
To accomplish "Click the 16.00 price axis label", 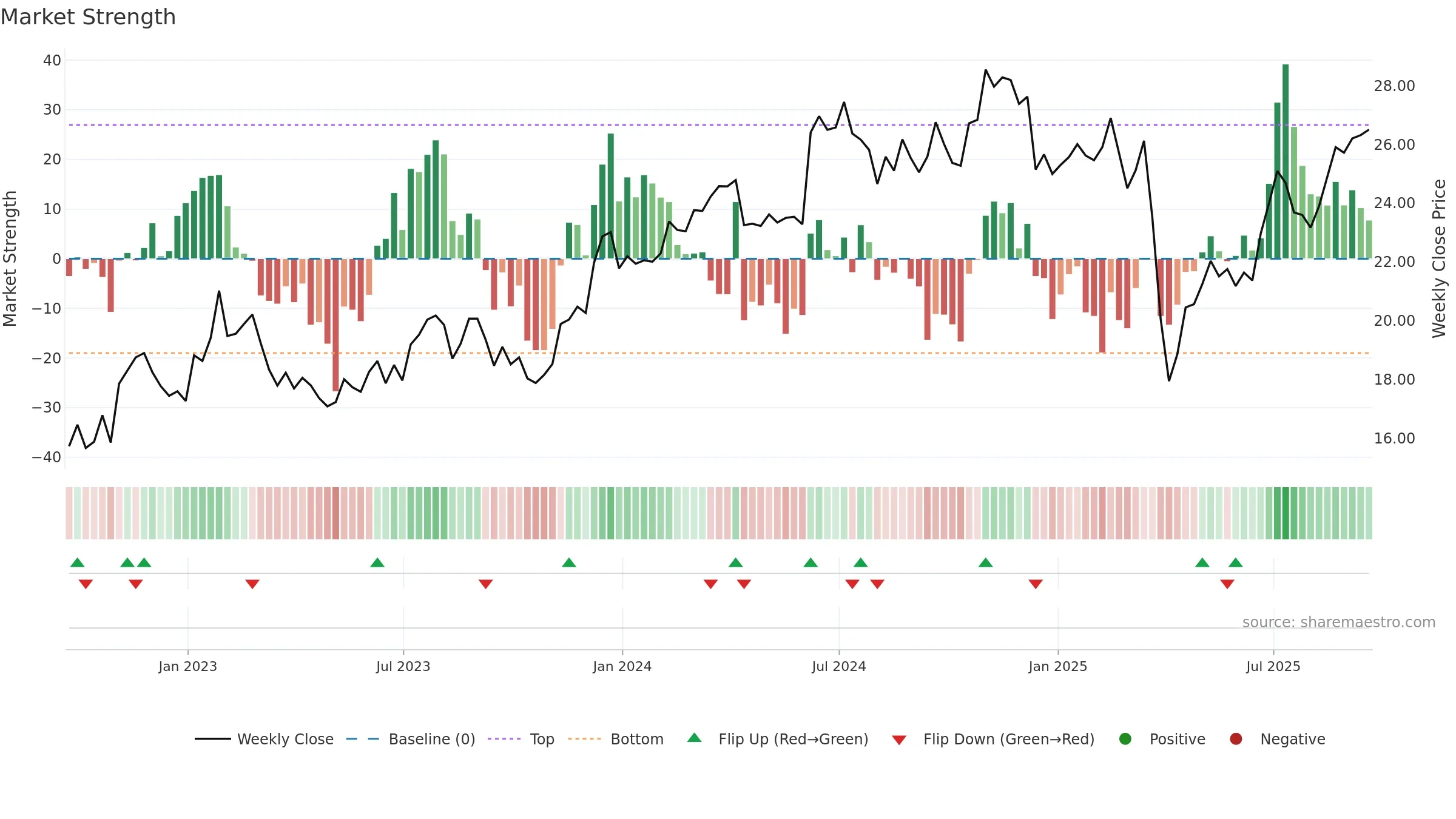I will click(1395, 438).
